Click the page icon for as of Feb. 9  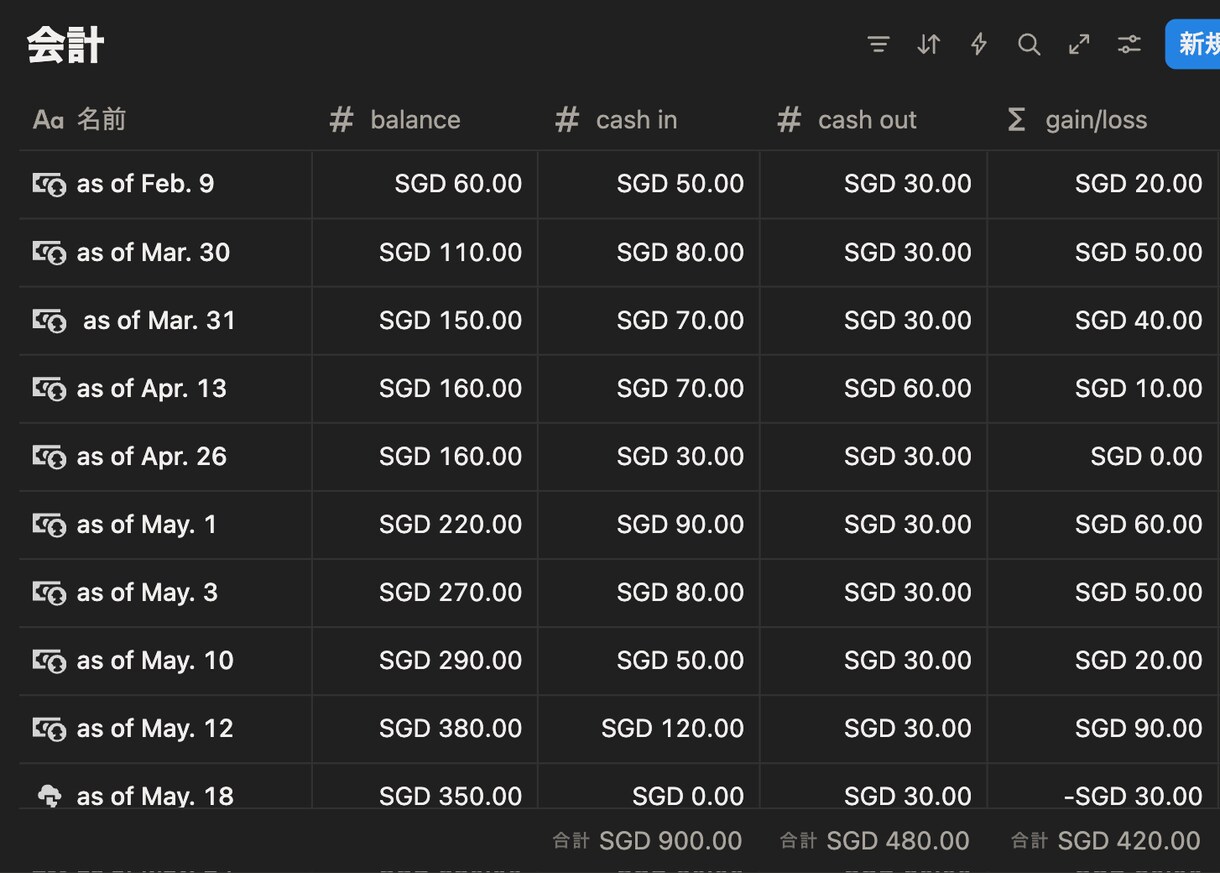49,184
